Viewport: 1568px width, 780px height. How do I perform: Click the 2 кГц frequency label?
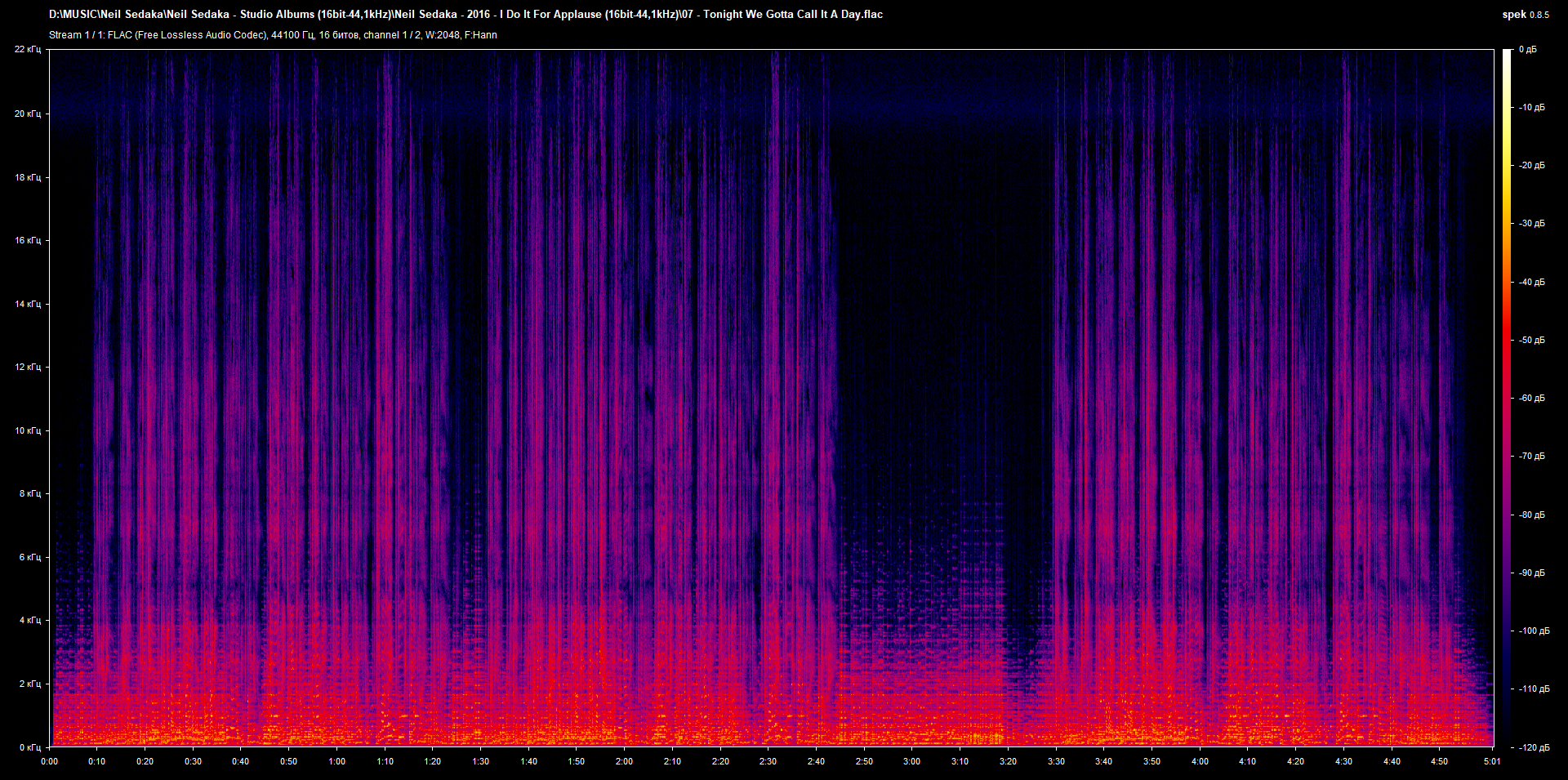pyautogui.click(x=30, y=684)
